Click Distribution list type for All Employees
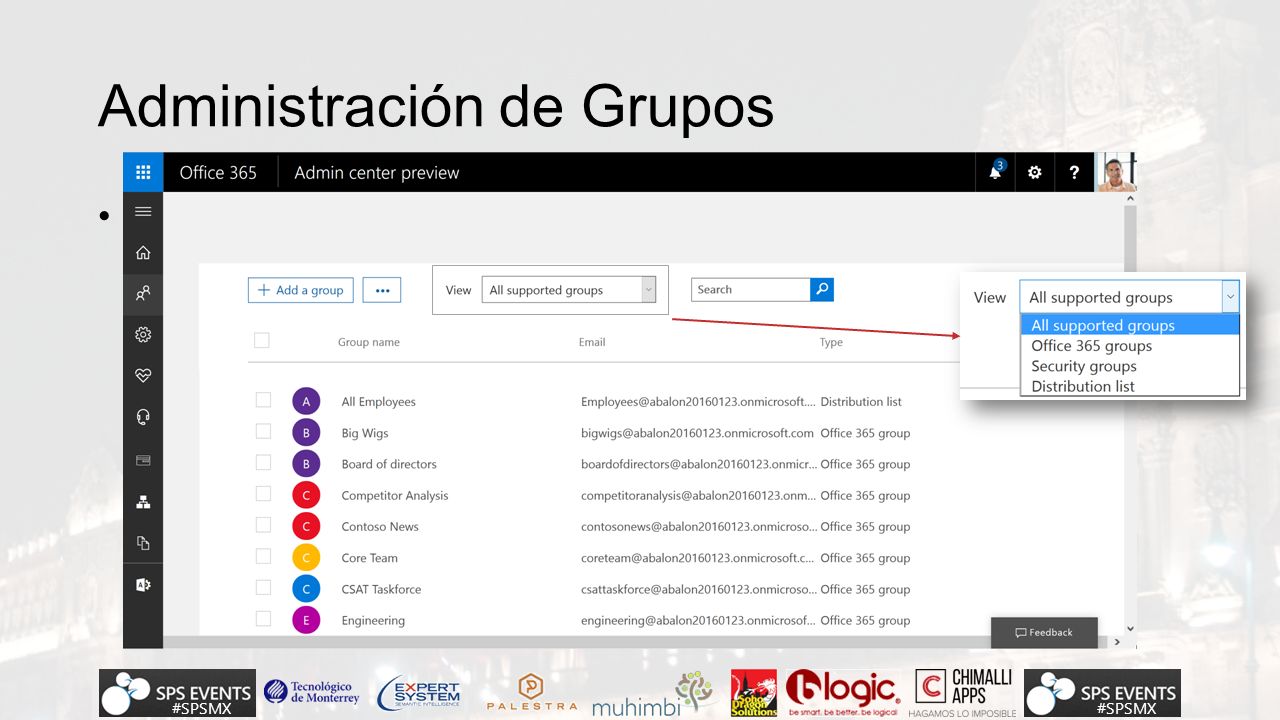Viewport: 1280px width, 720px height. pyautogui.click(x=861, y=402)
